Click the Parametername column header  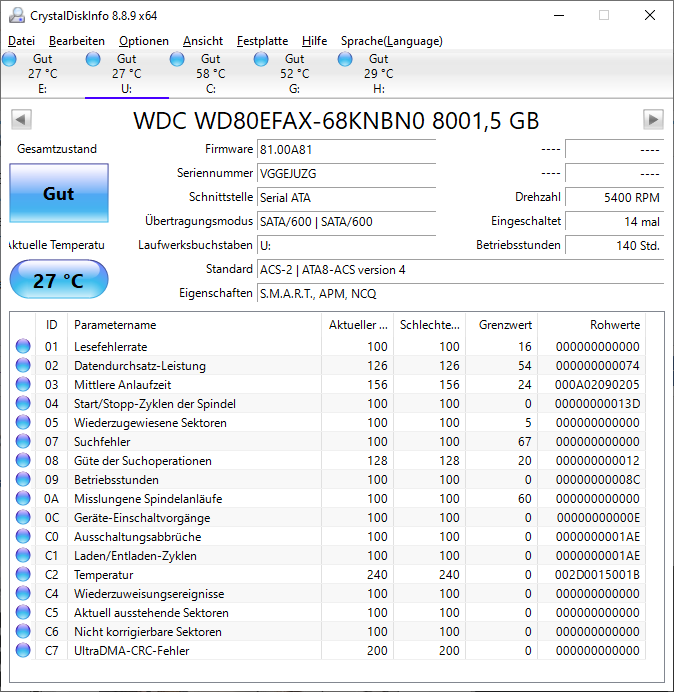point(195,325)
